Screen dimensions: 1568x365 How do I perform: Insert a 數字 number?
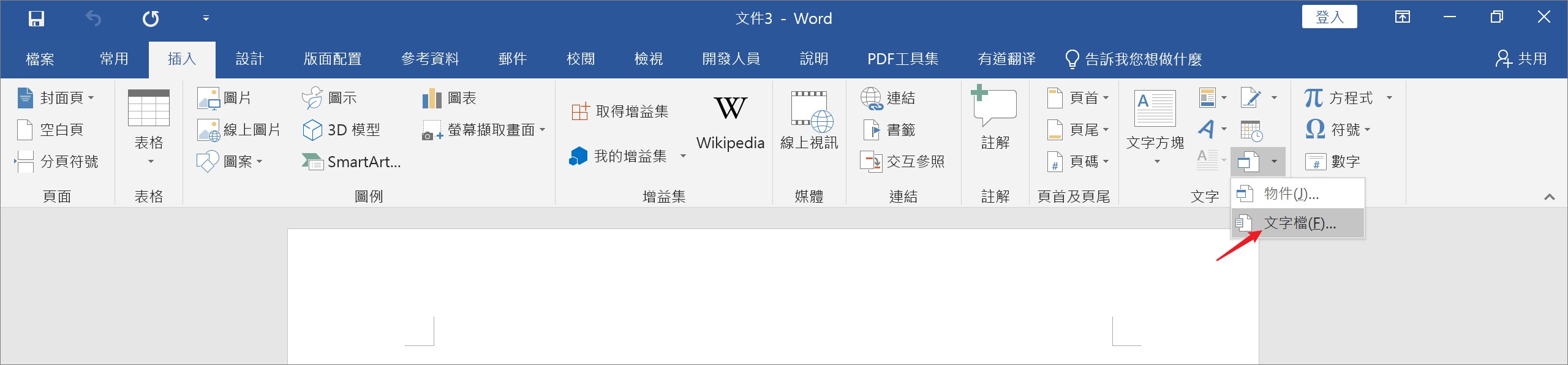(x=1333, y=162)
